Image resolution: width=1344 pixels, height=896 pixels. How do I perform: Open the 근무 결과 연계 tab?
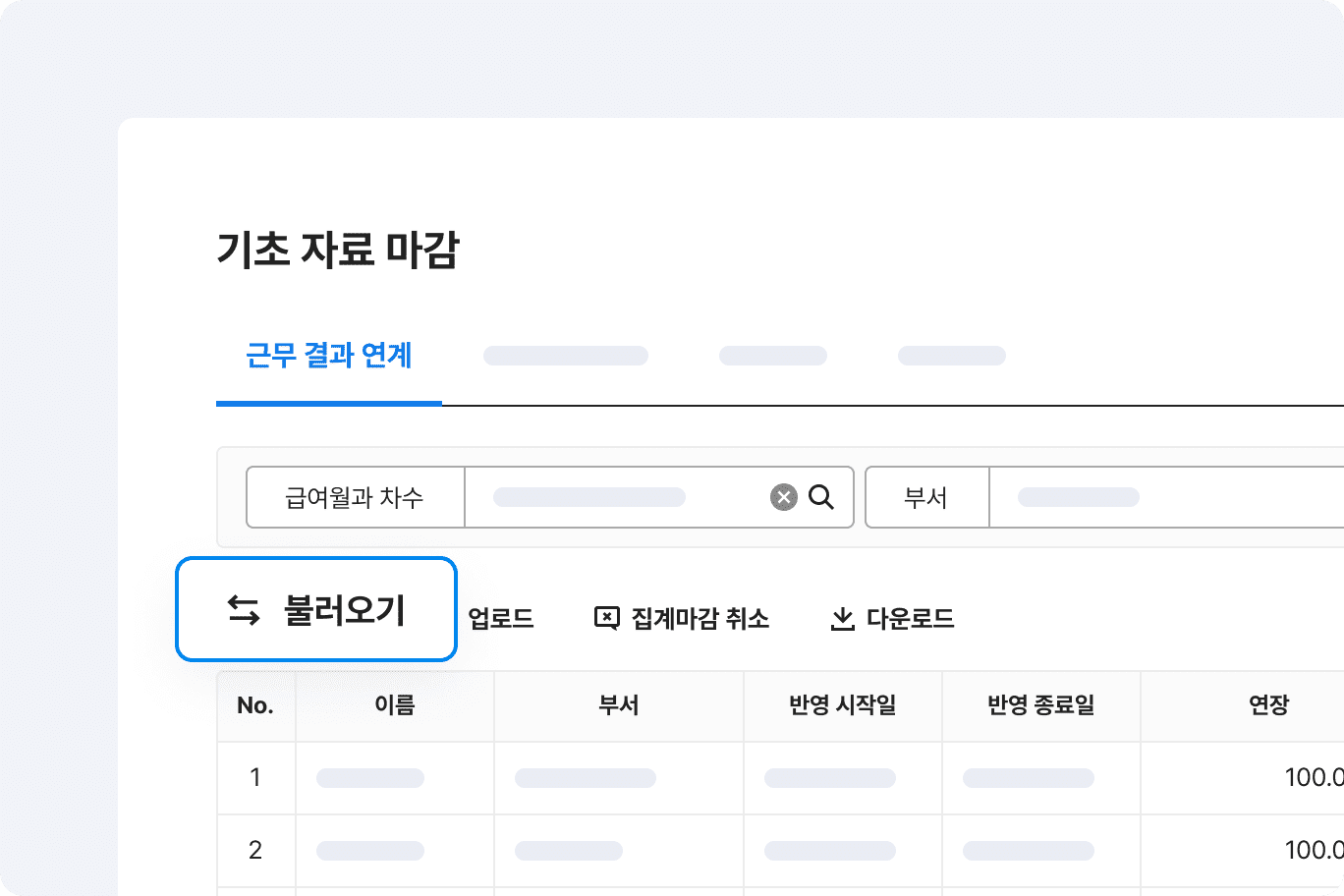[x=328, y=356]
